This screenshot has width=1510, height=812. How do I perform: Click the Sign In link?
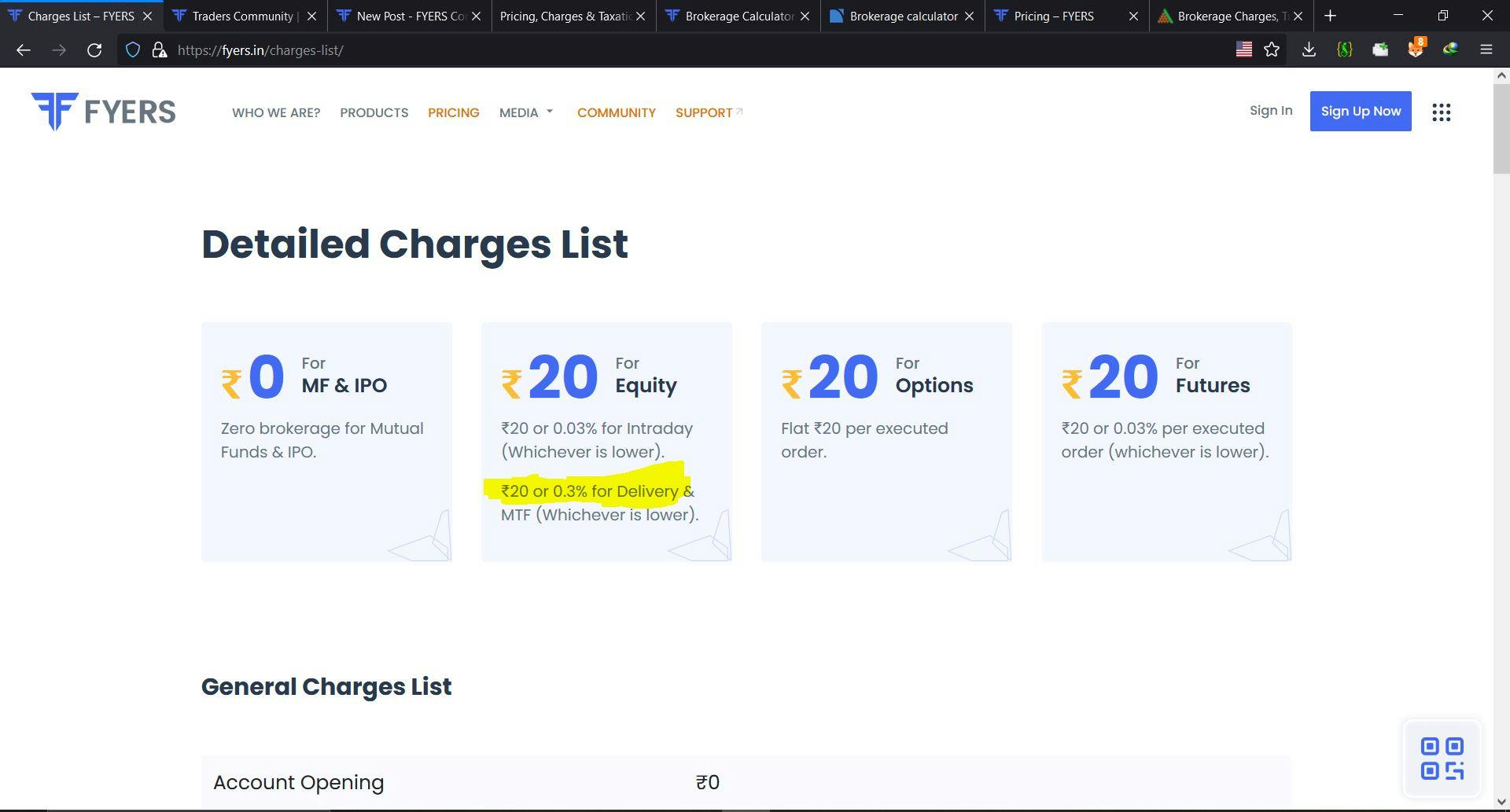point(1270,111)
